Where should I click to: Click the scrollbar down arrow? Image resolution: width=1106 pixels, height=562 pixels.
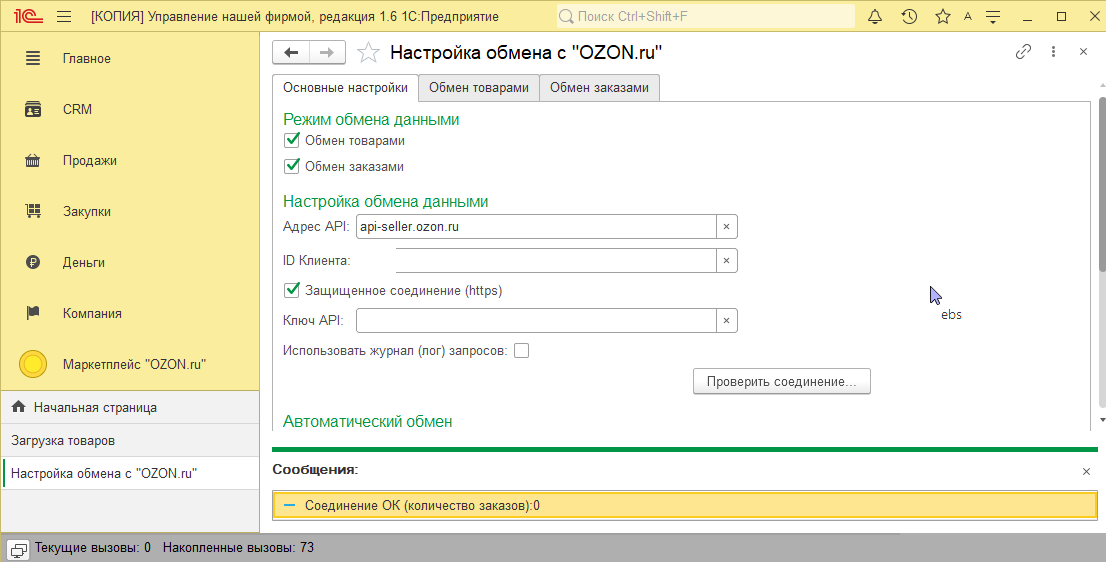pos(1102,420)
